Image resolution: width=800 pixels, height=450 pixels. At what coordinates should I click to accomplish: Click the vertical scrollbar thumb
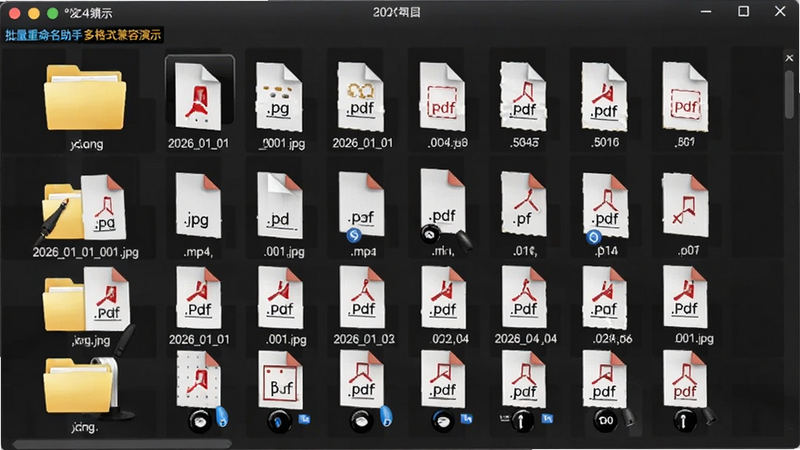789,95
